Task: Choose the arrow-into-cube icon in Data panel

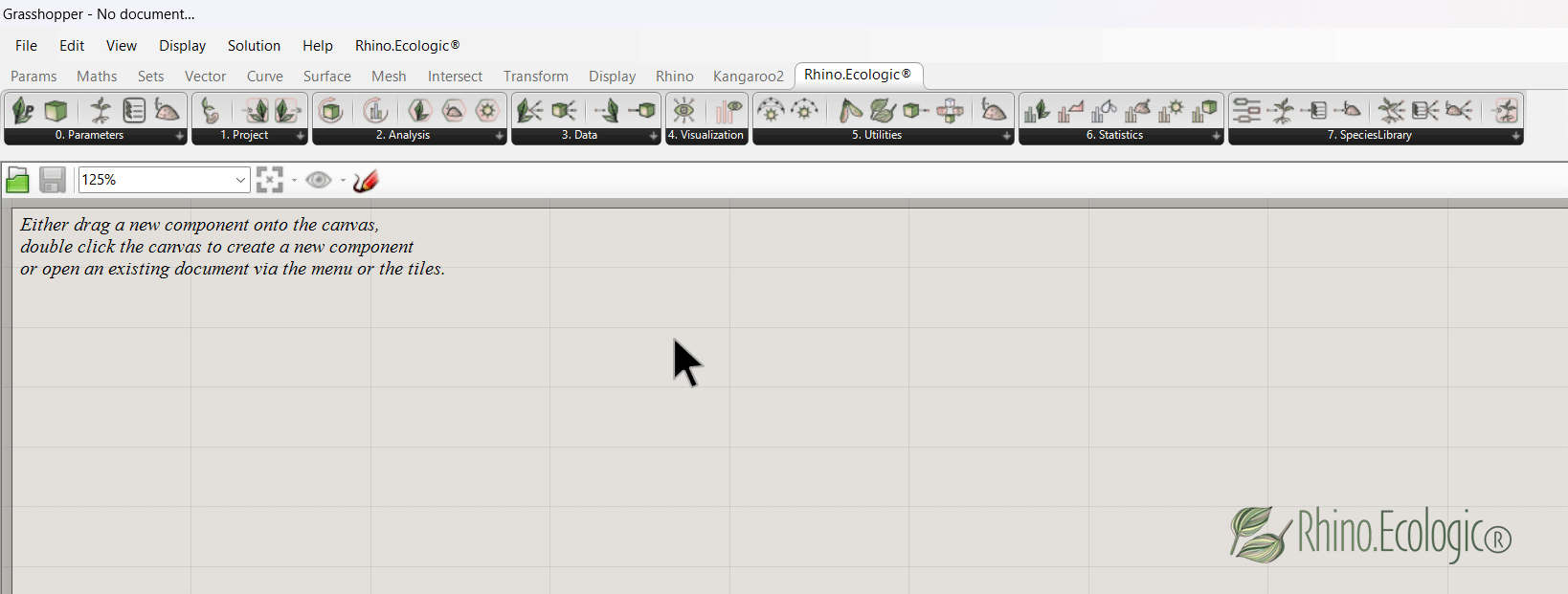Action: (x=642, y=111)
